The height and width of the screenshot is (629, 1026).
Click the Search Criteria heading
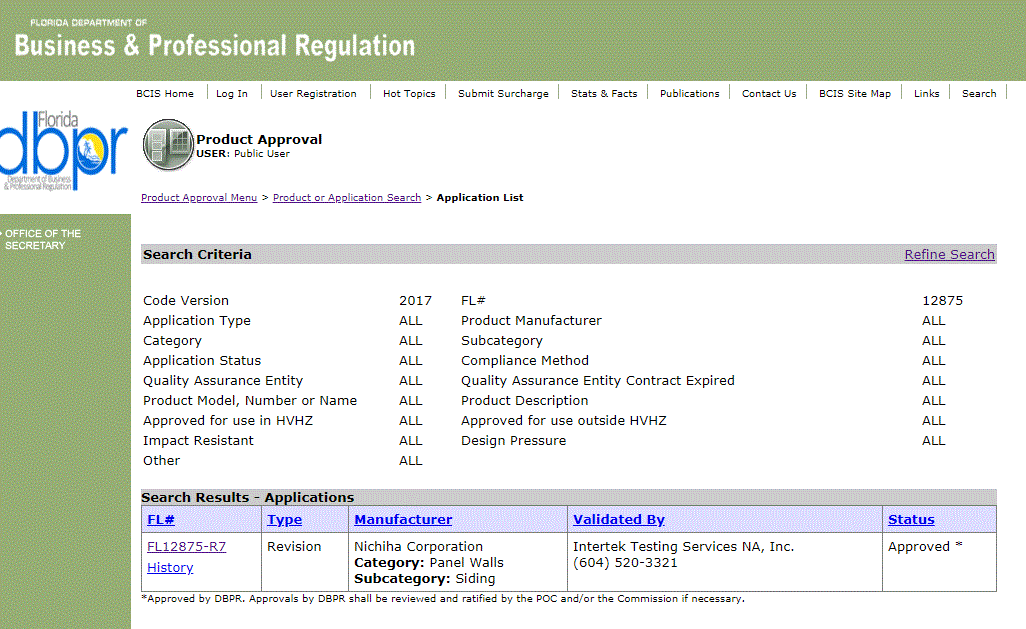tap(197, 255)
